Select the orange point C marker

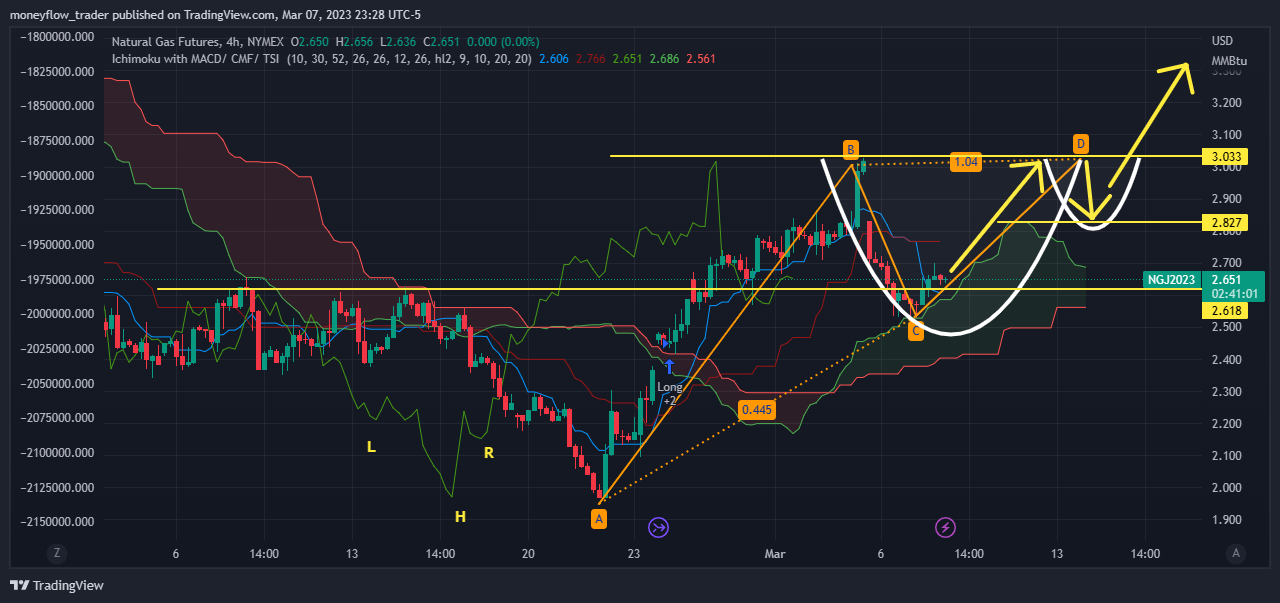[916, 331]
